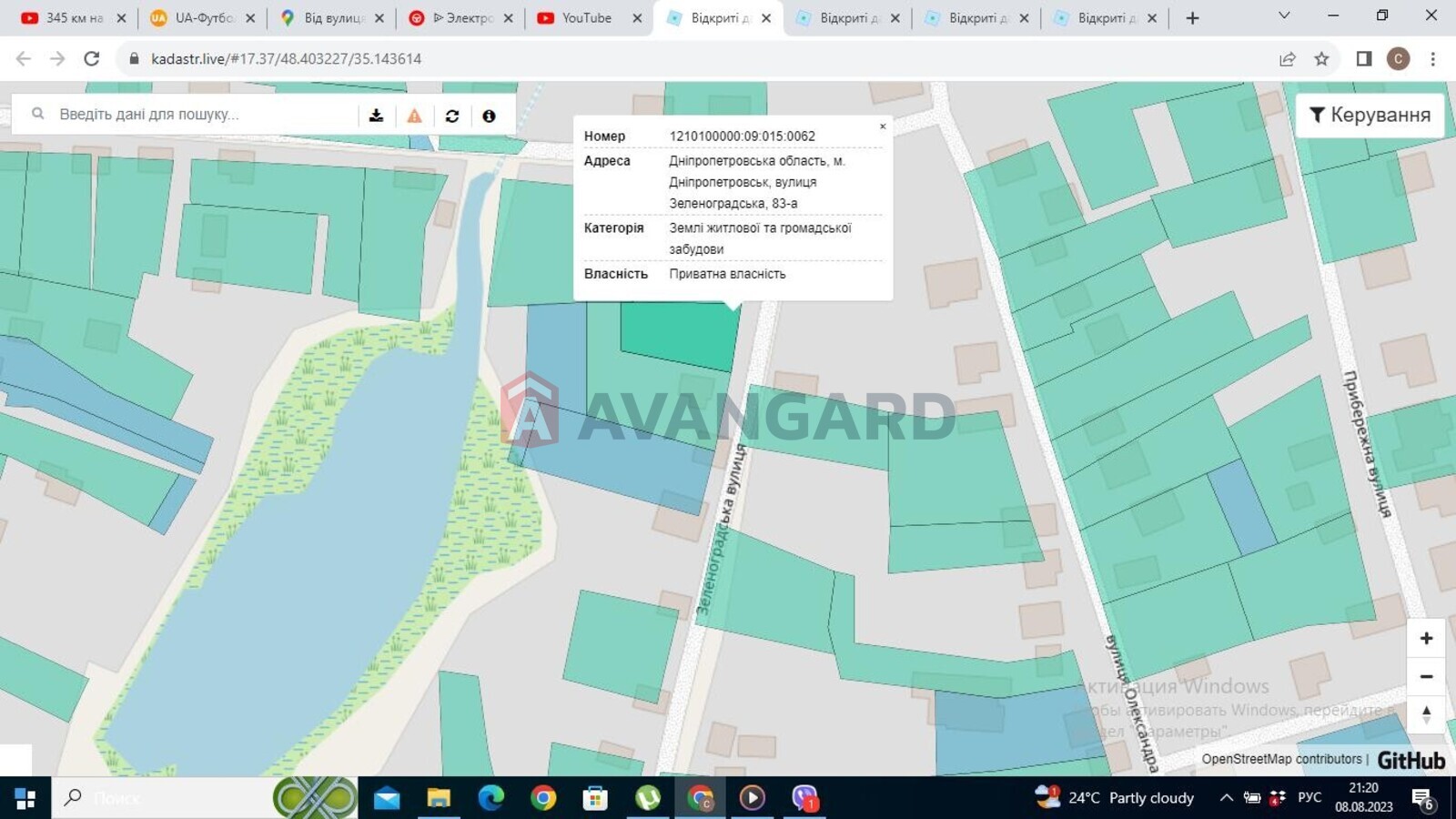This screenshot has height=819, width=1456.
Task: Reset map bearing with compass button
Action: point(1426,714)
